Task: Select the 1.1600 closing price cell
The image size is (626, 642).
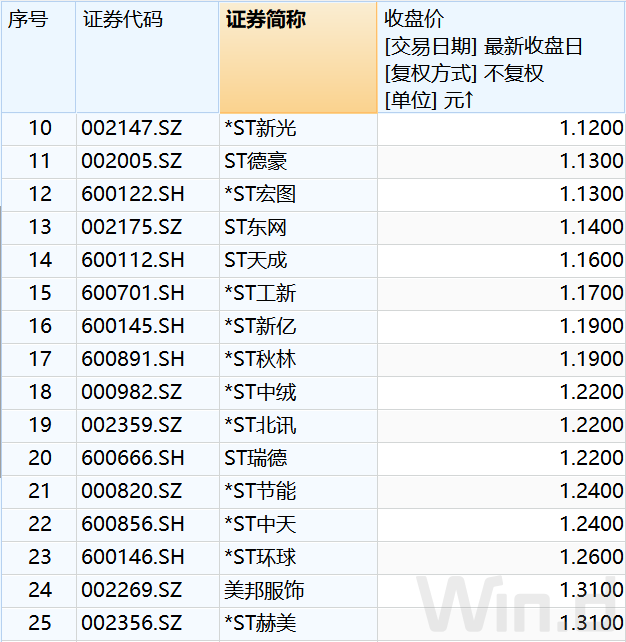Action: 501,260
